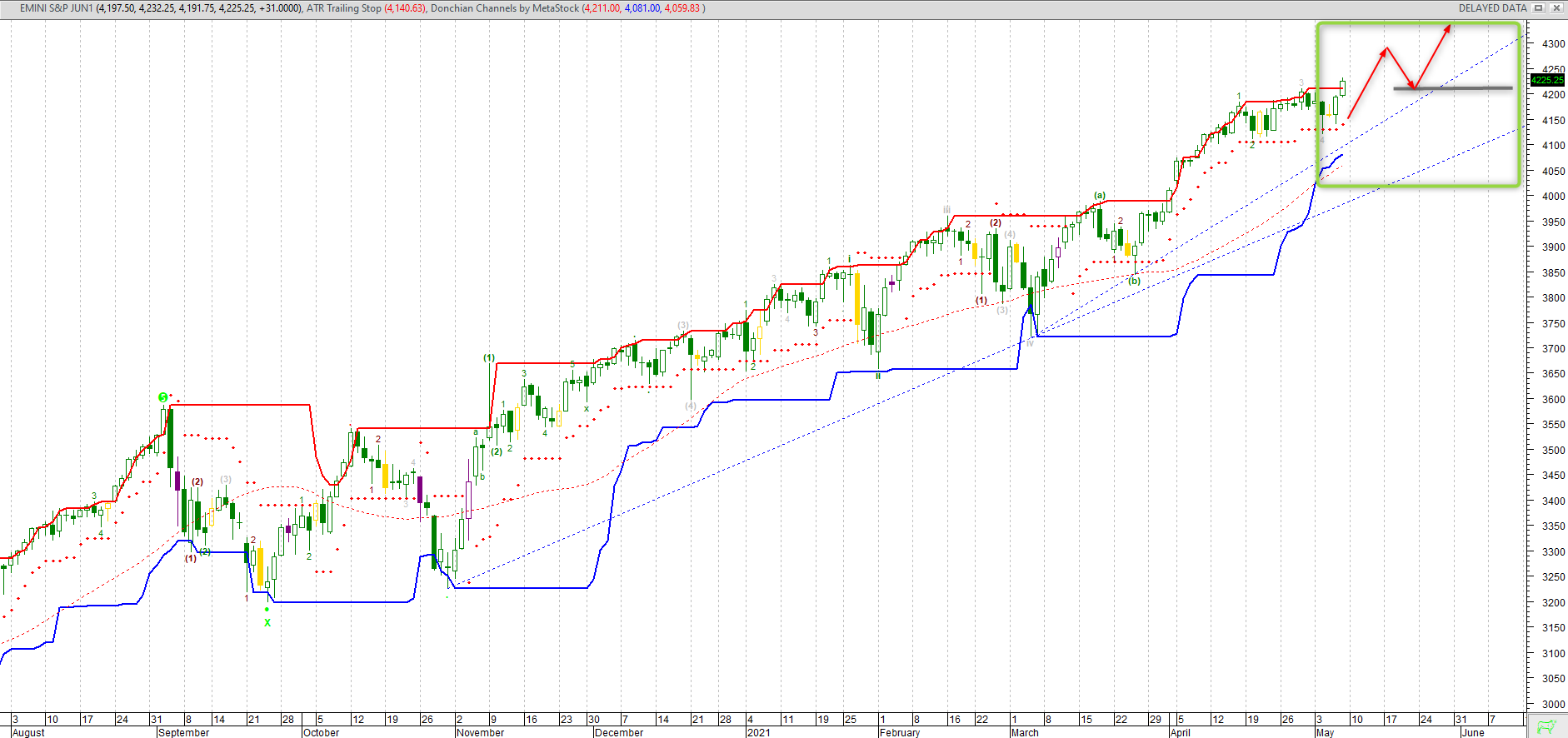Click the 3100 price axis label
This screenshot has height=738, width=1568.
pyautogui.click(x=1554, y=654)
